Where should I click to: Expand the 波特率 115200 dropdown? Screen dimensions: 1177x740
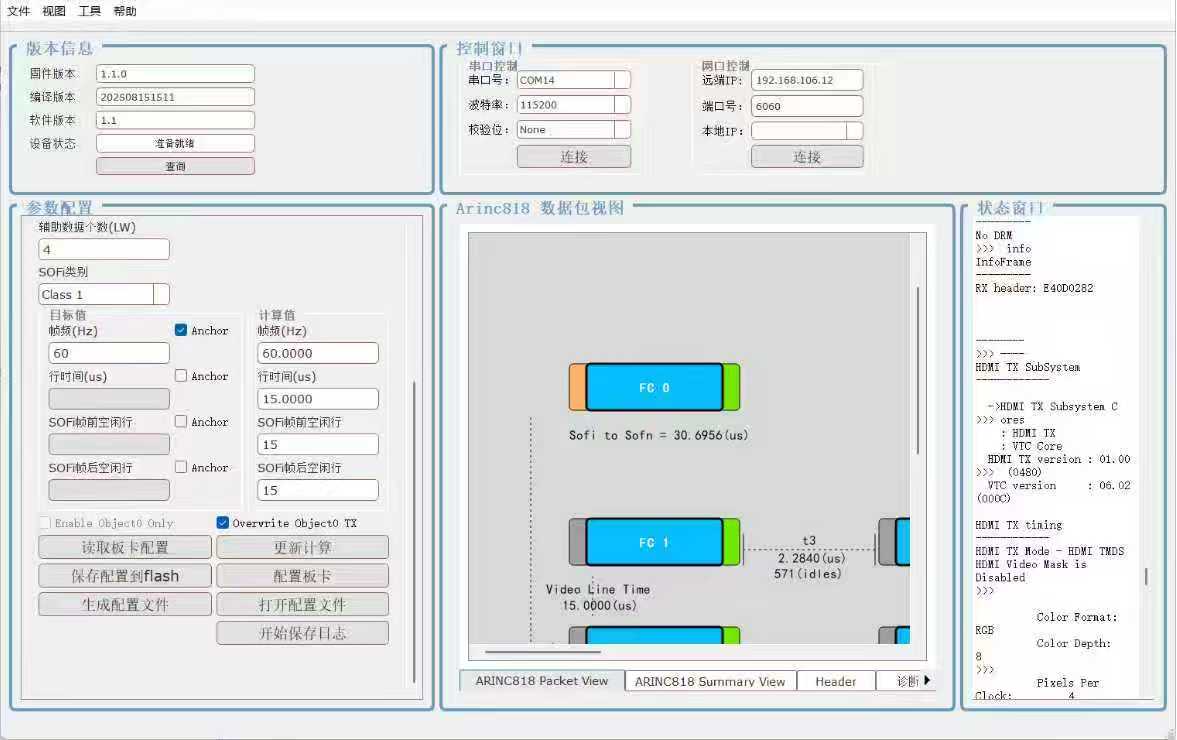pyautogui.click(x=621, y=105)
